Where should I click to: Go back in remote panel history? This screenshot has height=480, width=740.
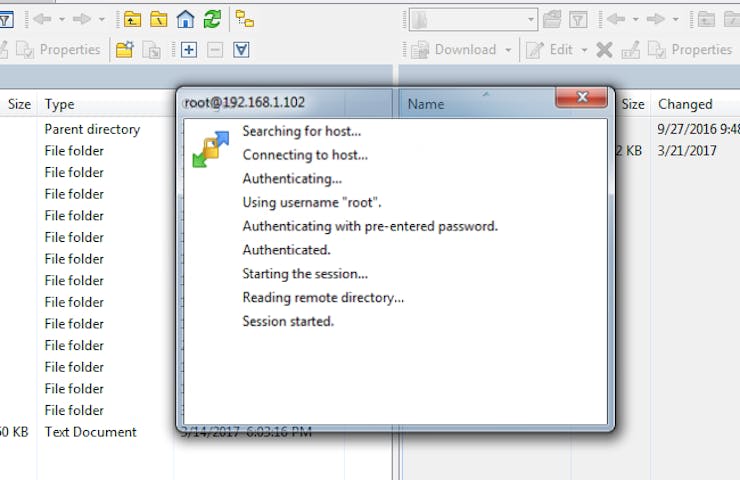[x=616, y=19]
